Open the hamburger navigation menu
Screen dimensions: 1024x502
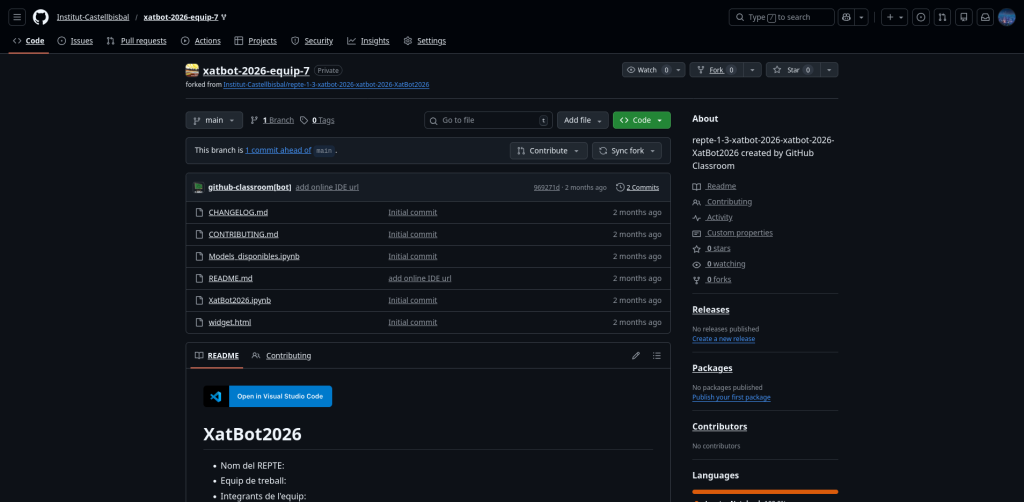click(x=18, y=17)
